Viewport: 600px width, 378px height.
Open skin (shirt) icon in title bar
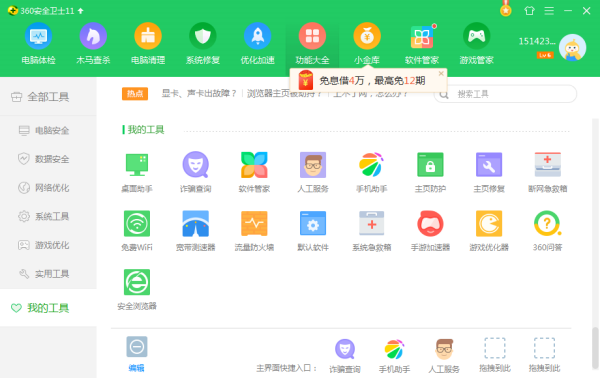tap(529, 10)
